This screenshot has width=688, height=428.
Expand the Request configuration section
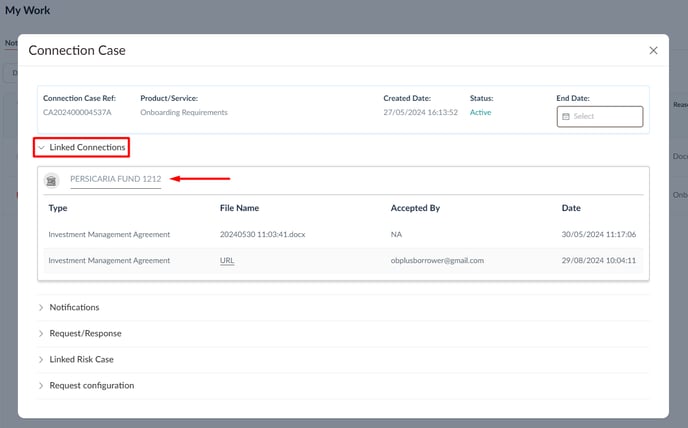(x=86, y=385)
